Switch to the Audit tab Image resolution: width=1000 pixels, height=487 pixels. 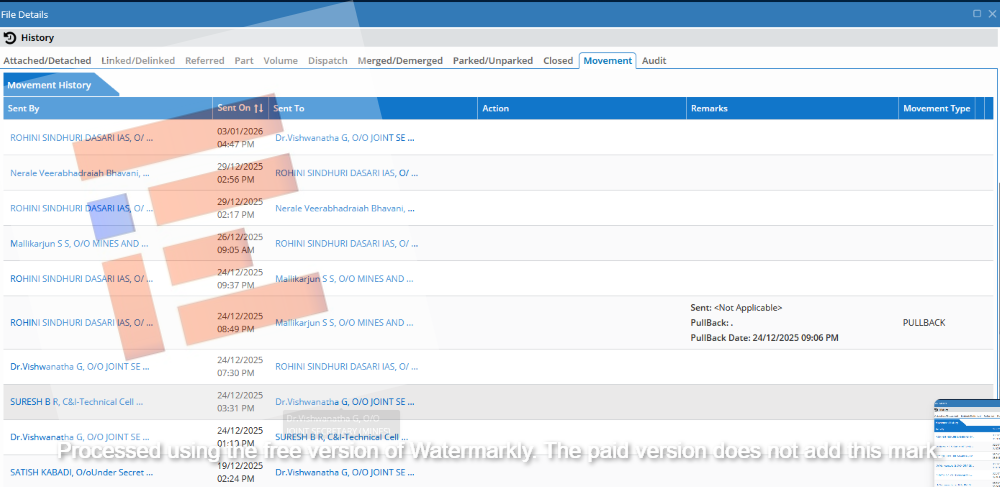pos(654,61)
